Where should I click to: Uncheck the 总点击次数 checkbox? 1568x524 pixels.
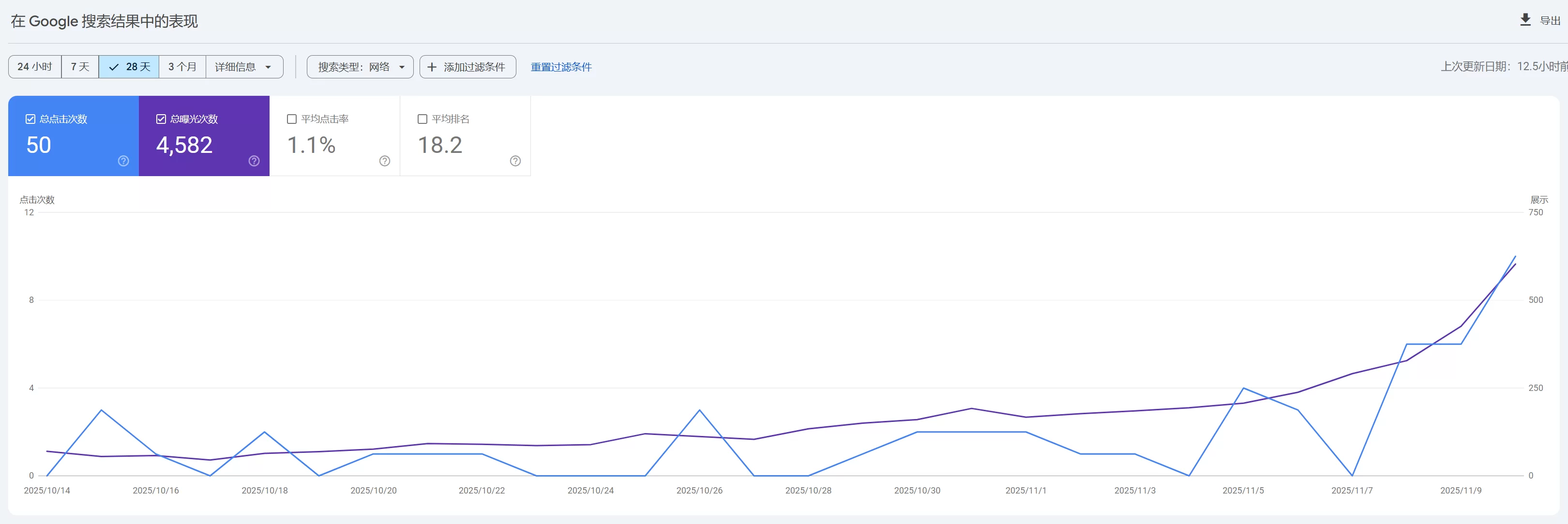click(30, 120)
